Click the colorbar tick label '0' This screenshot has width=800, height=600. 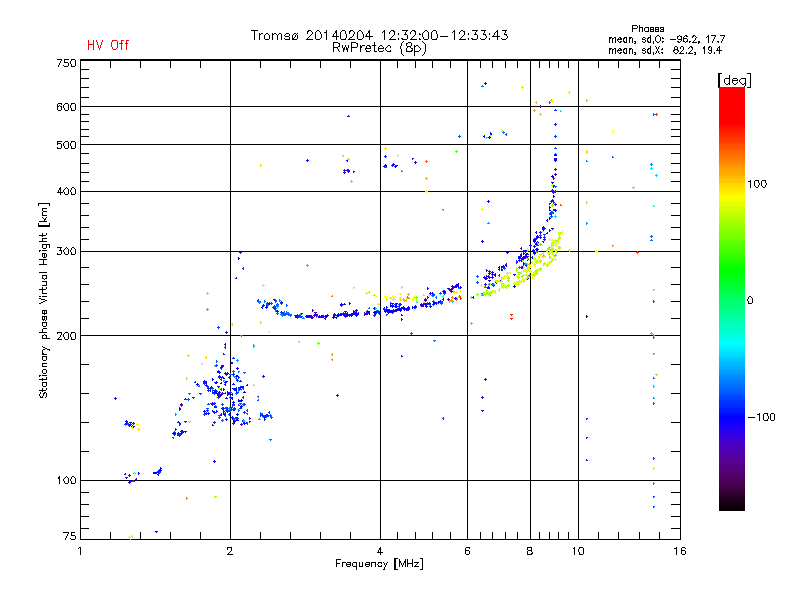click(750, 301)
